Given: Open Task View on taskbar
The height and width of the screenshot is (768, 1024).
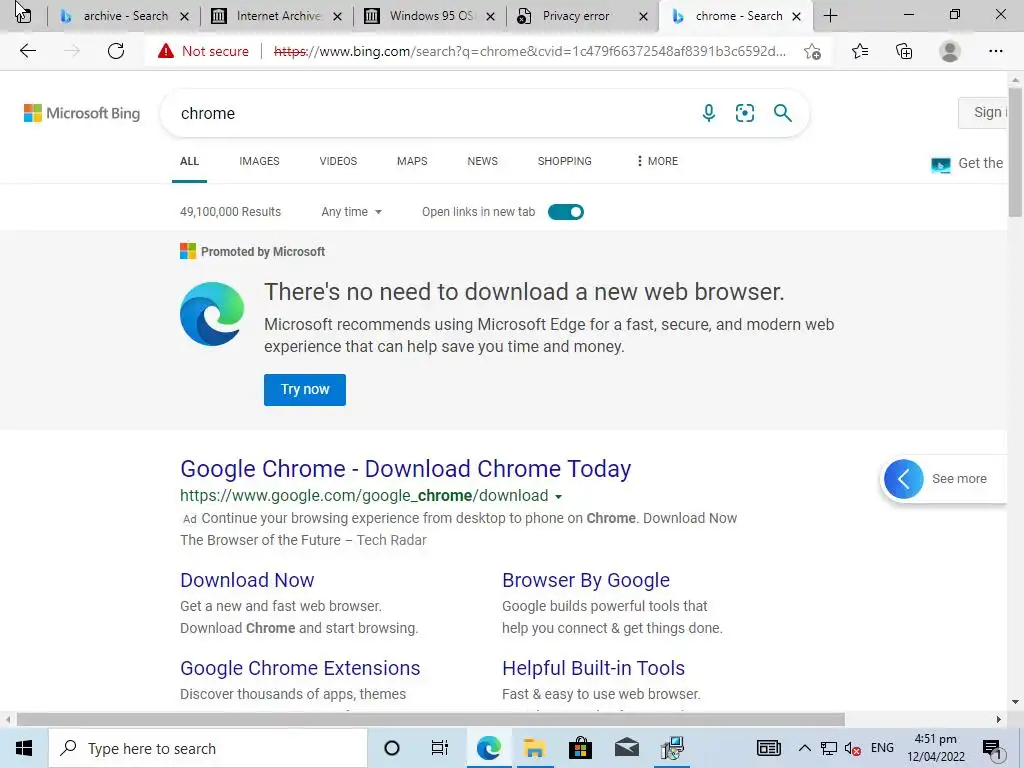Looking at the screenshot, I should (x=440, y=748).
